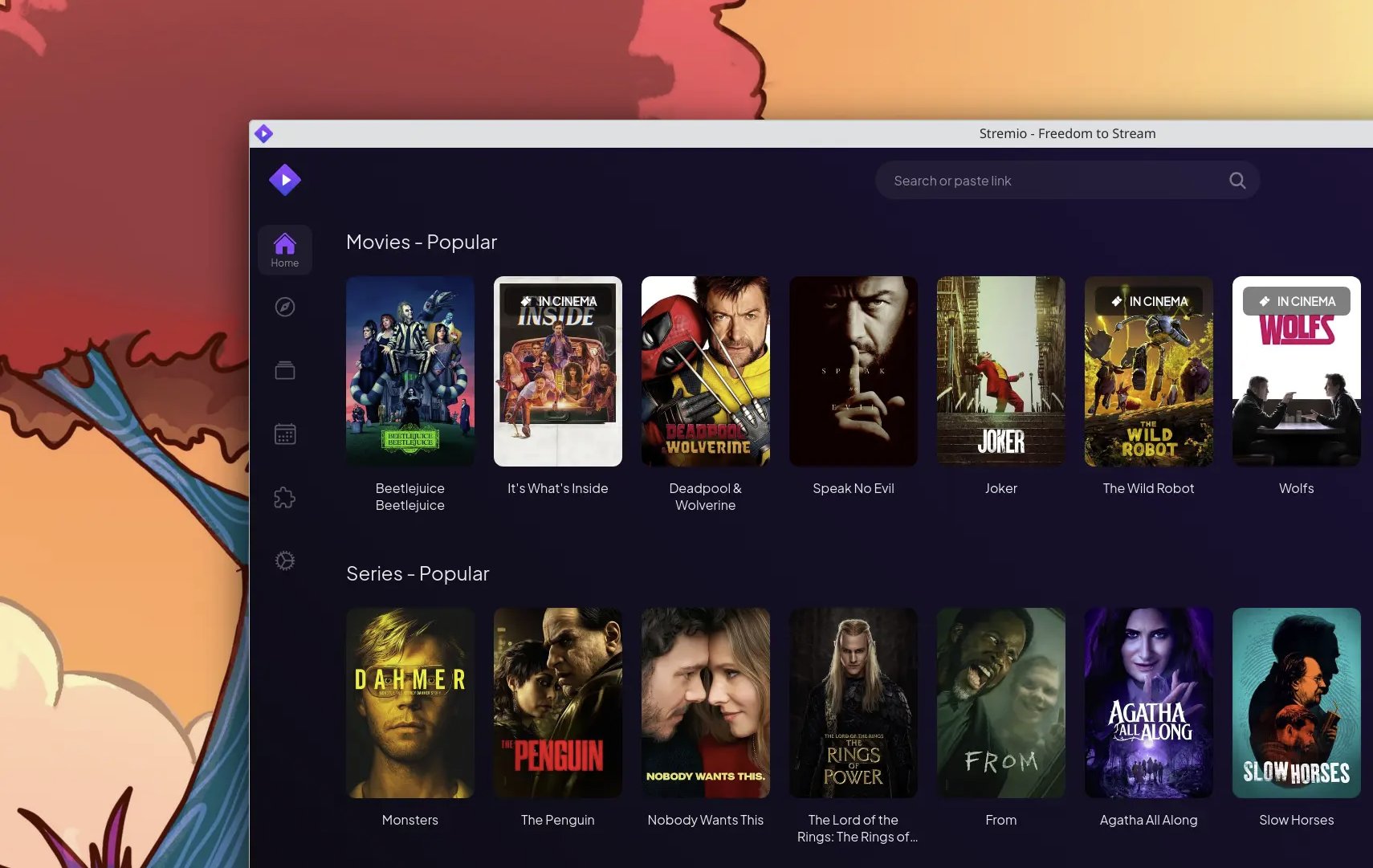Select the Agatha All Along poster
The height and width of the screenshot is (868, 1373).
tap(1149, 703)
